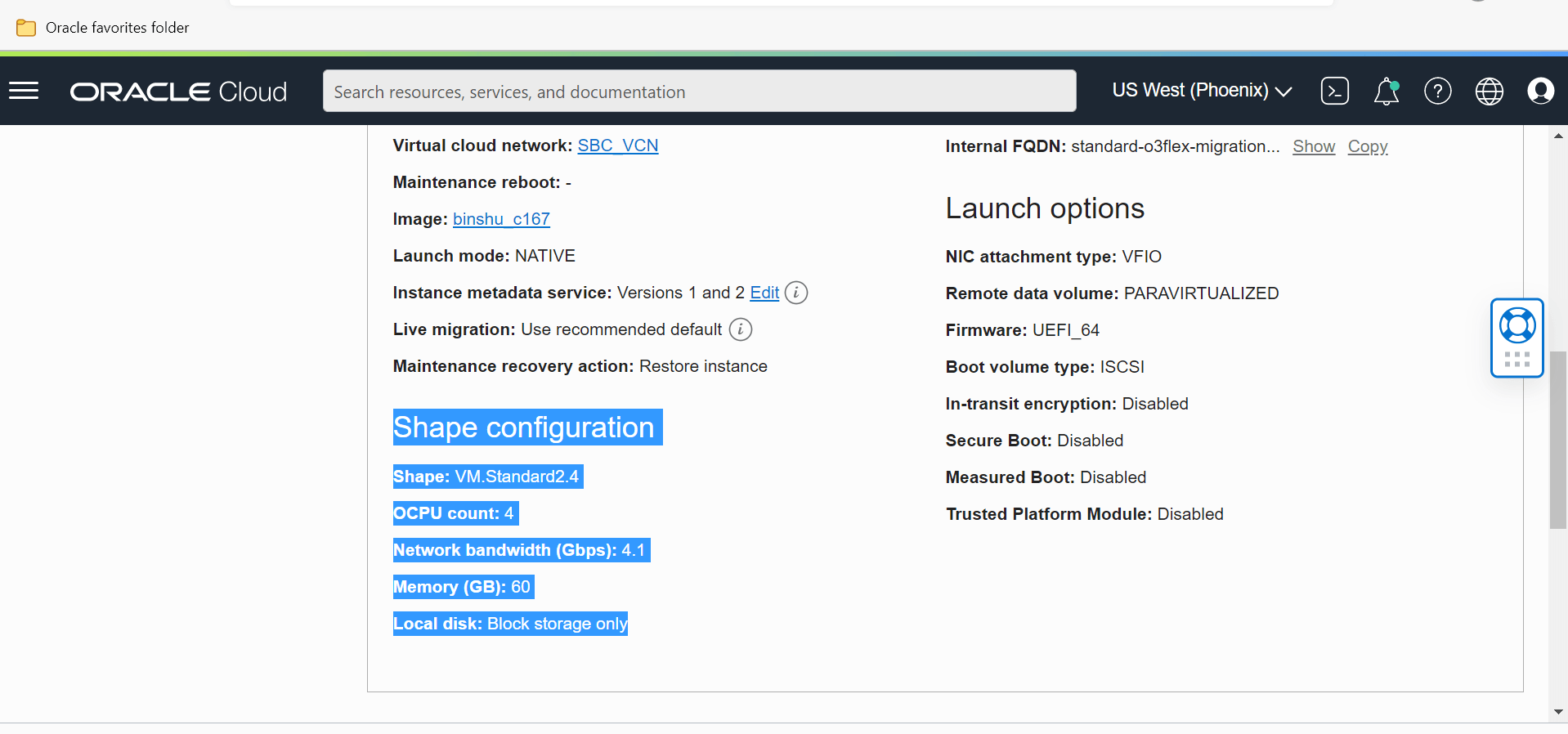
Task: Open the notifications bell
Action: coord(1387,91)
